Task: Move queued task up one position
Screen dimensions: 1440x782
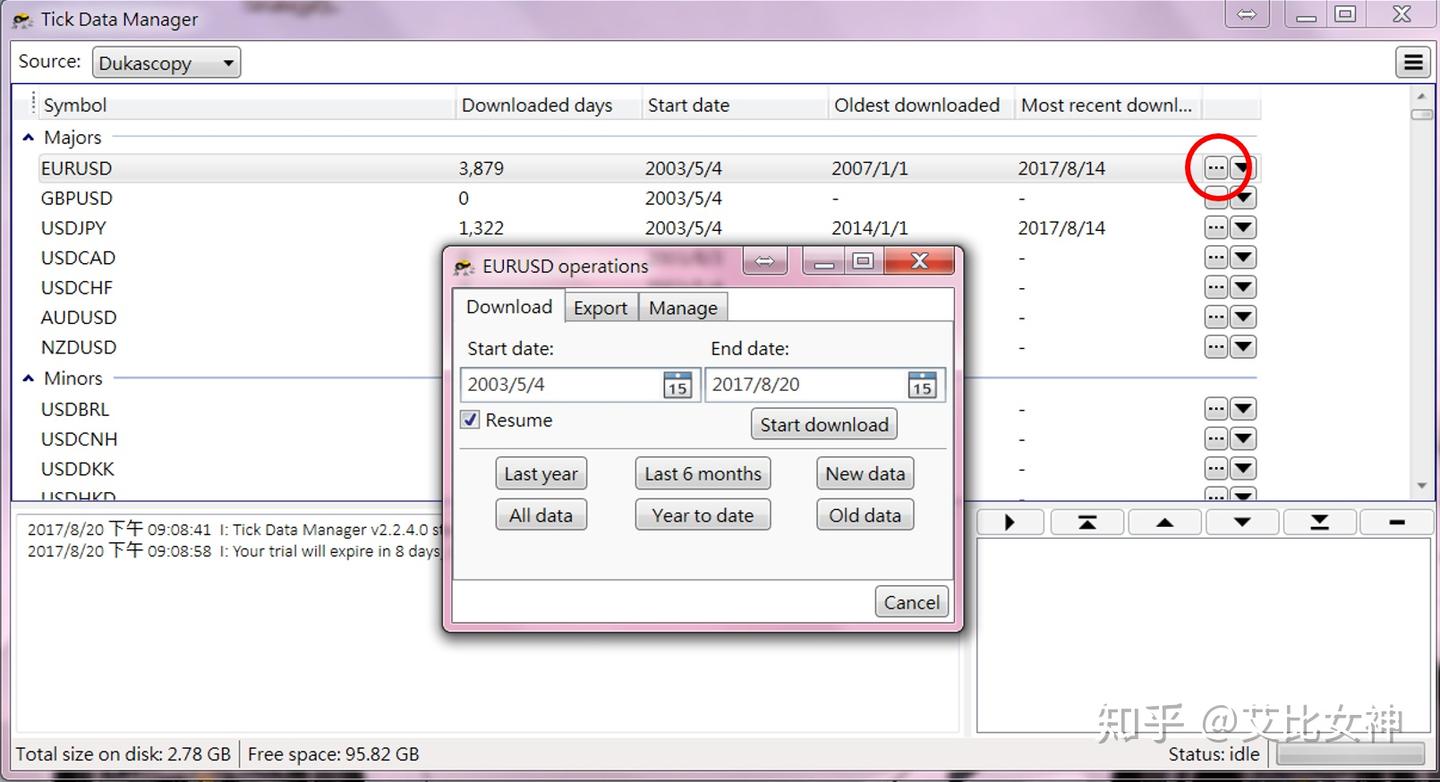Action: pyautogui.click(x=1165, y=522)
